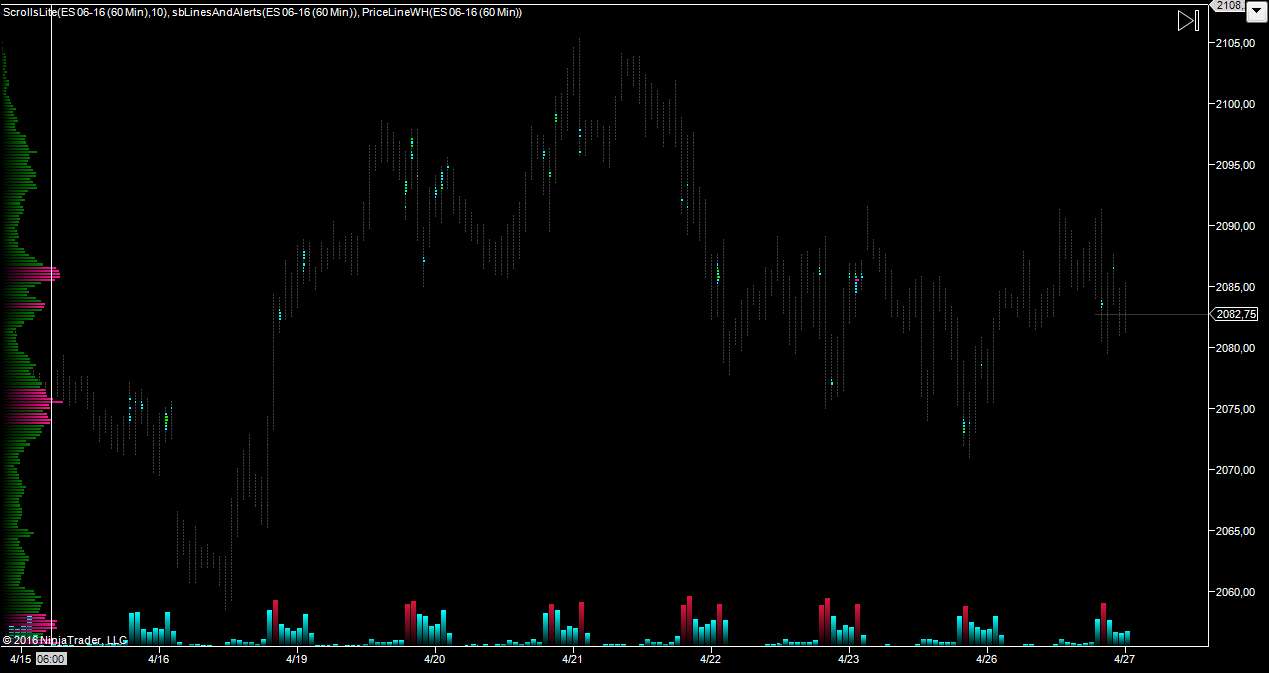Click the scroll-to-latest-bar arrow icon
Image resolution: width=1269 pixels, height=673 pixels.
point(1187,21)
